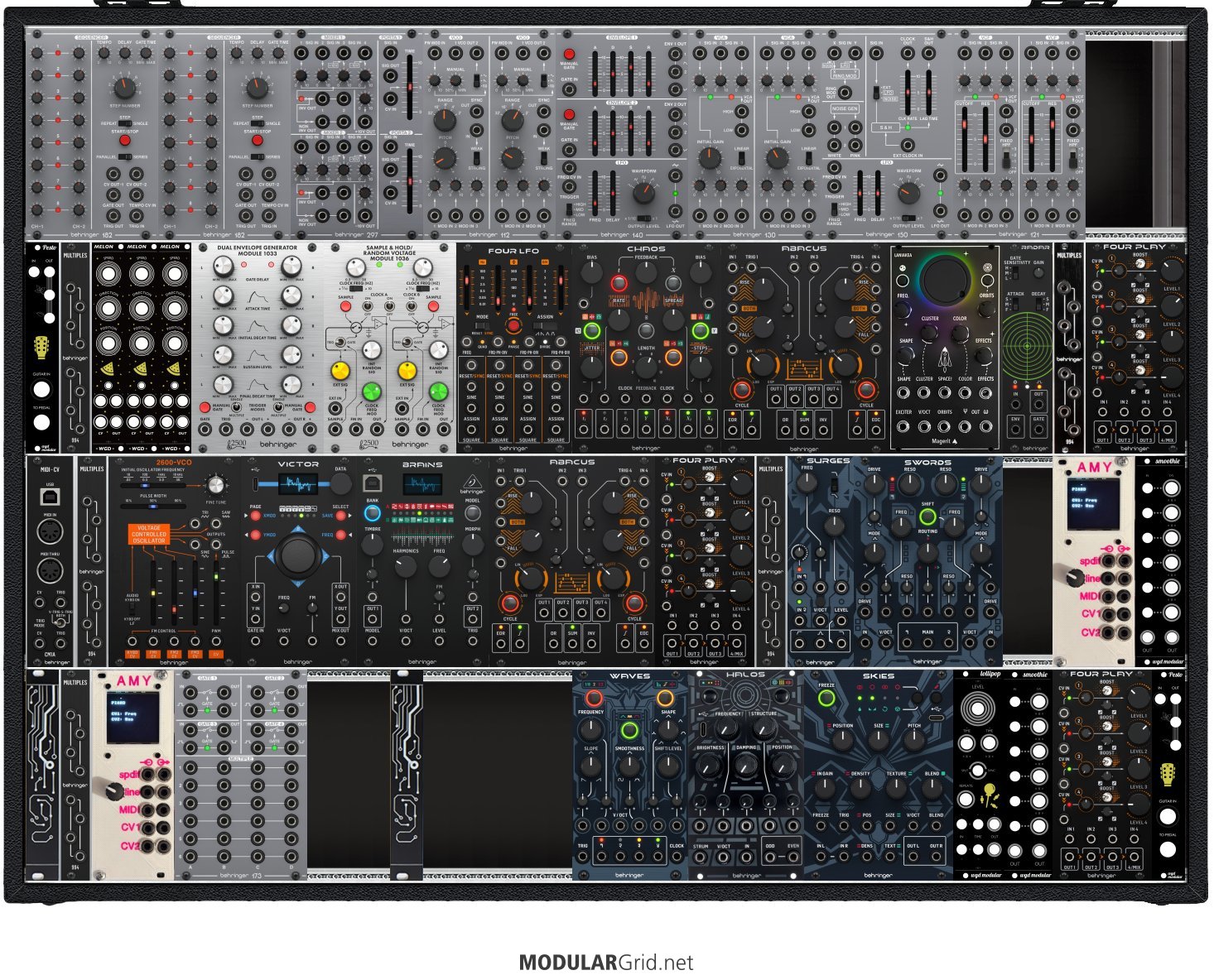Click the Sustain Level curve on module 1033
The width and height of the screenshot is (1214, 980).
point(257,354)
